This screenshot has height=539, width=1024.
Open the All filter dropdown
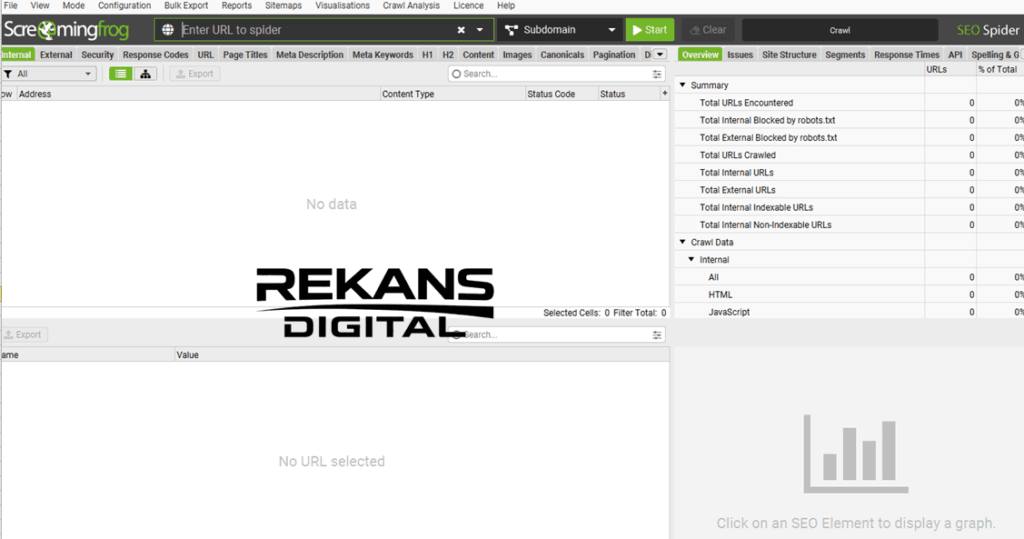[49, 74]
